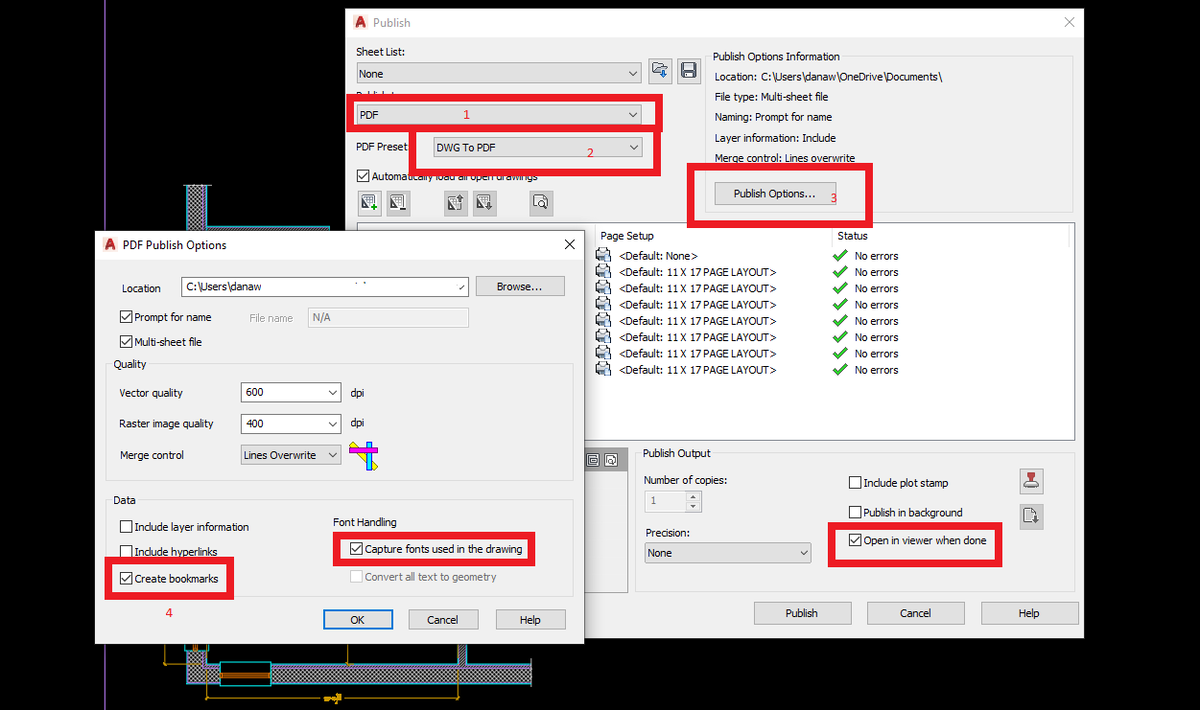Enable the Include plot stamp checkbox
Image resolution: width=1200 pixels, height=710 pixels.
point(855,483)
